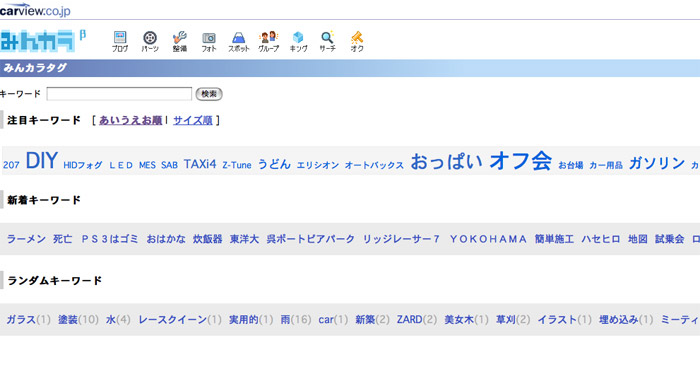Open the ラーメン new keyword
Viewport: 700px width, 379px height.
click(26, 239)
